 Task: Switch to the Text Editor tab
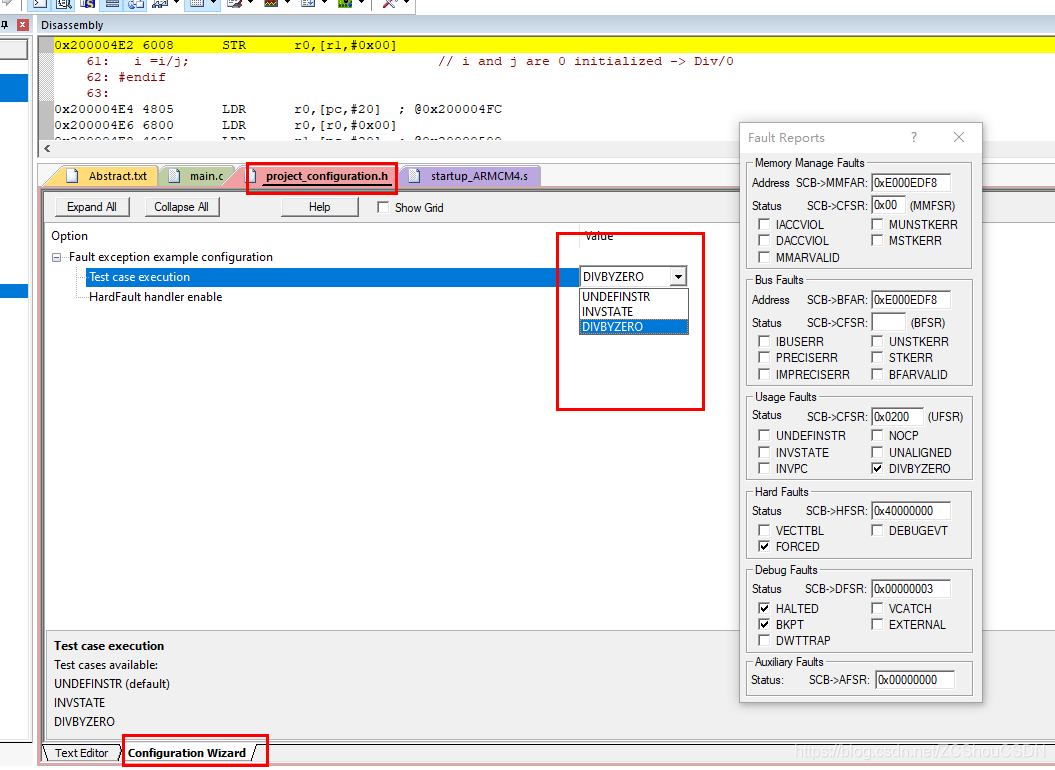point(81,752)
